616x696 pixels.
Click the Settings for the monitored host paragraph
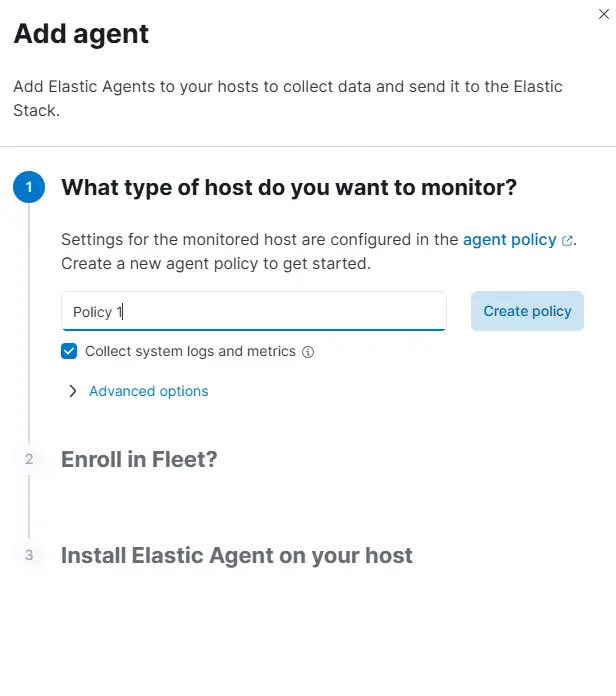pyautogui.click(x=319, y=251)
